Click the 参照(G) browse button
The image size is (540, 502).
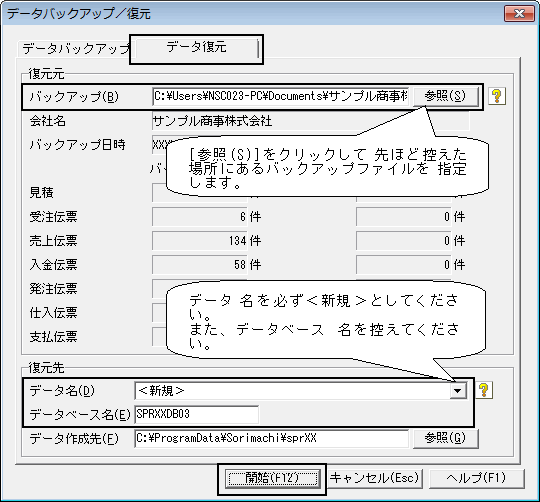[445, 438]
